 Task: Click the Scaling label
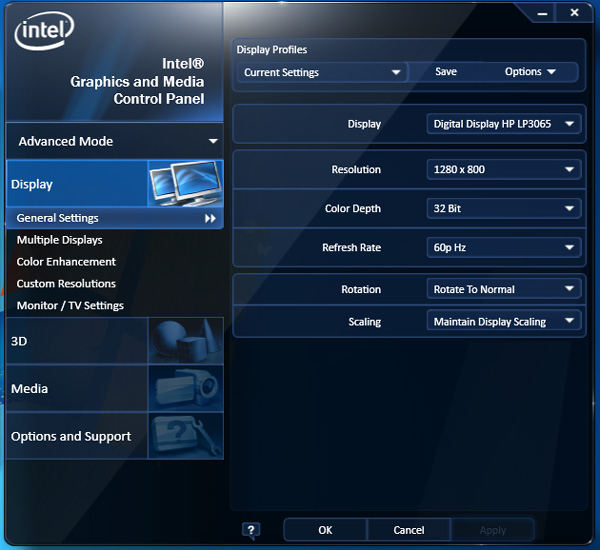364,322
